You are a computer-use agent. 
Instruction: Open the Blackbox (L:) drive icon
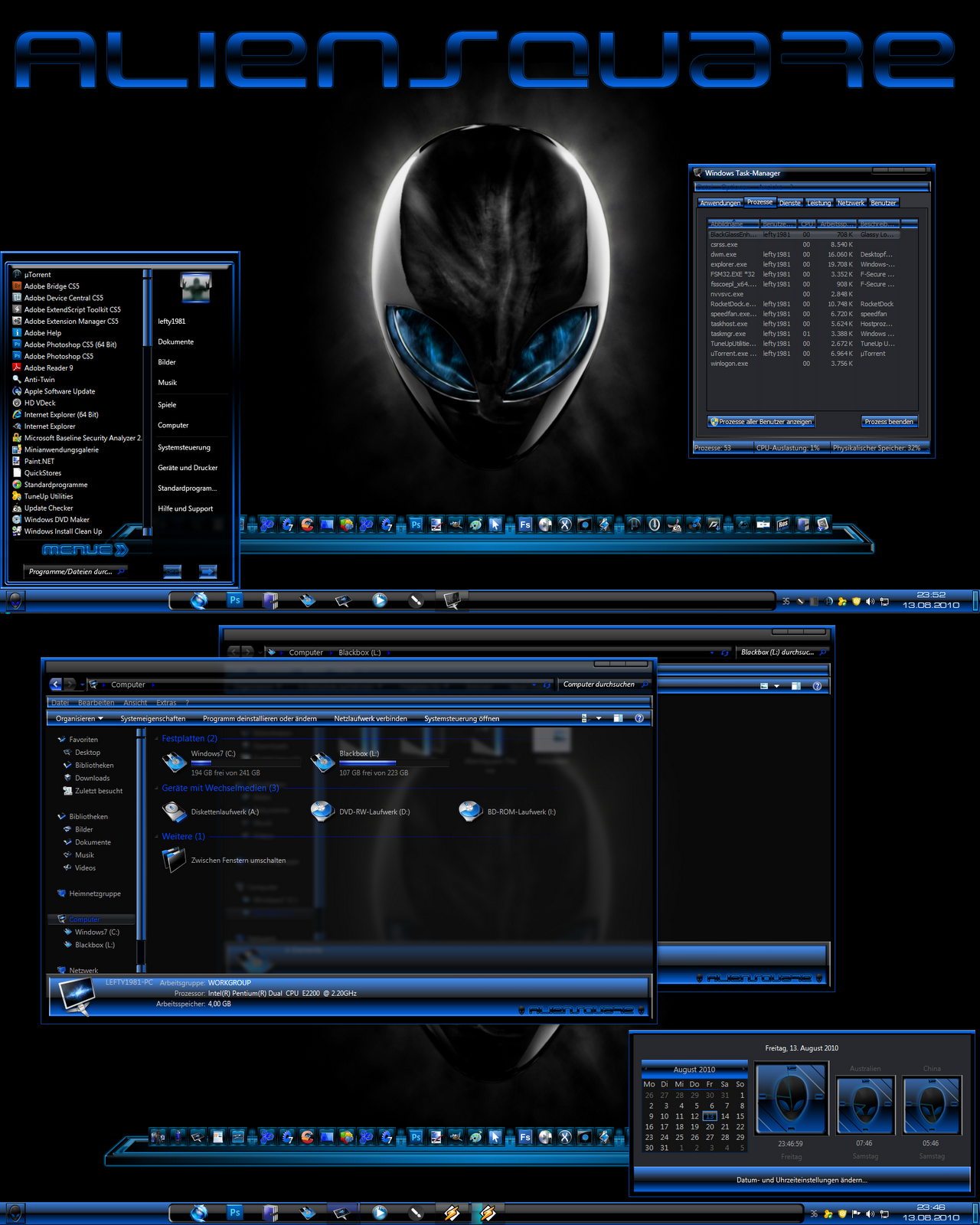(x=322, y=763)
